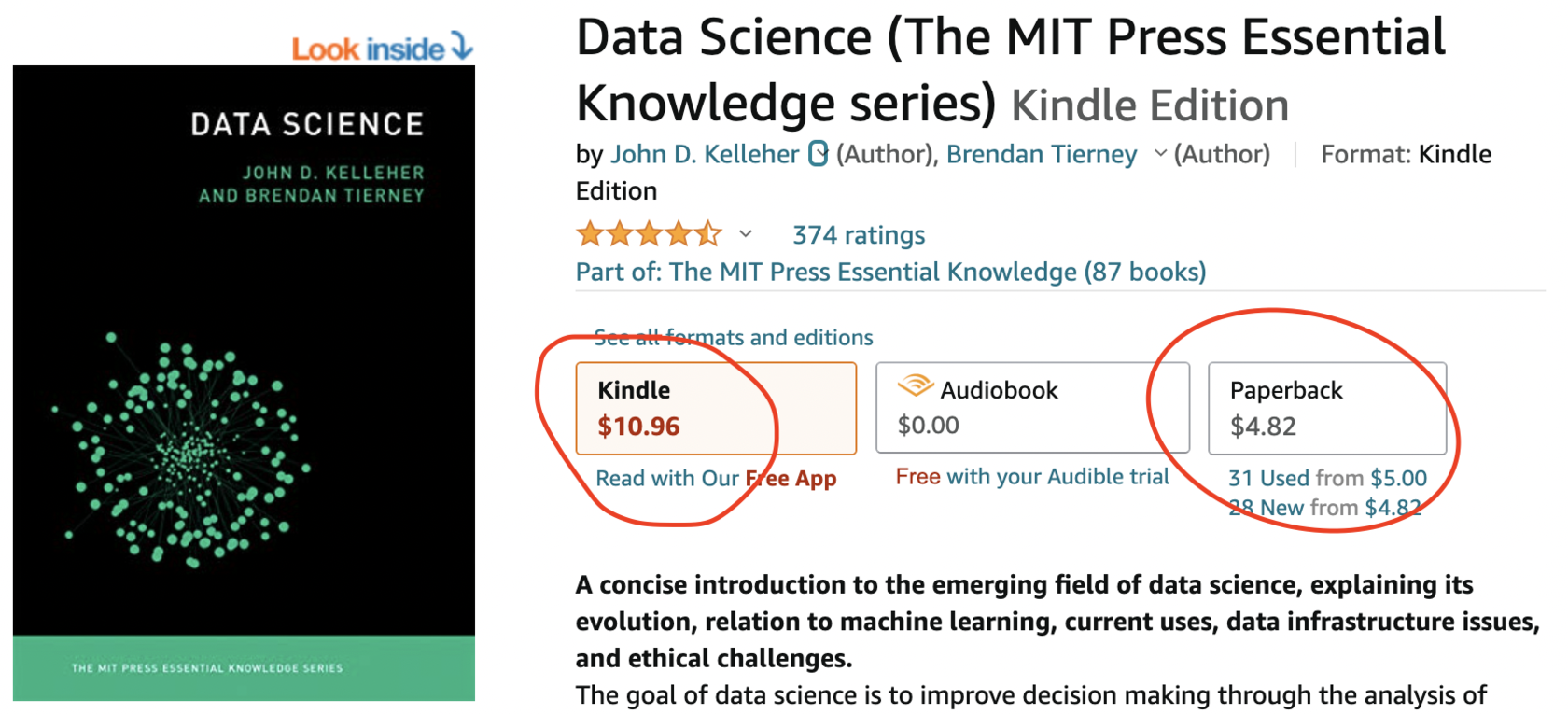Image resolution: width=1568 pixels, height=714 pixels.
Task: Select the Audiobook format option
Action: (x=1032, y=409)
